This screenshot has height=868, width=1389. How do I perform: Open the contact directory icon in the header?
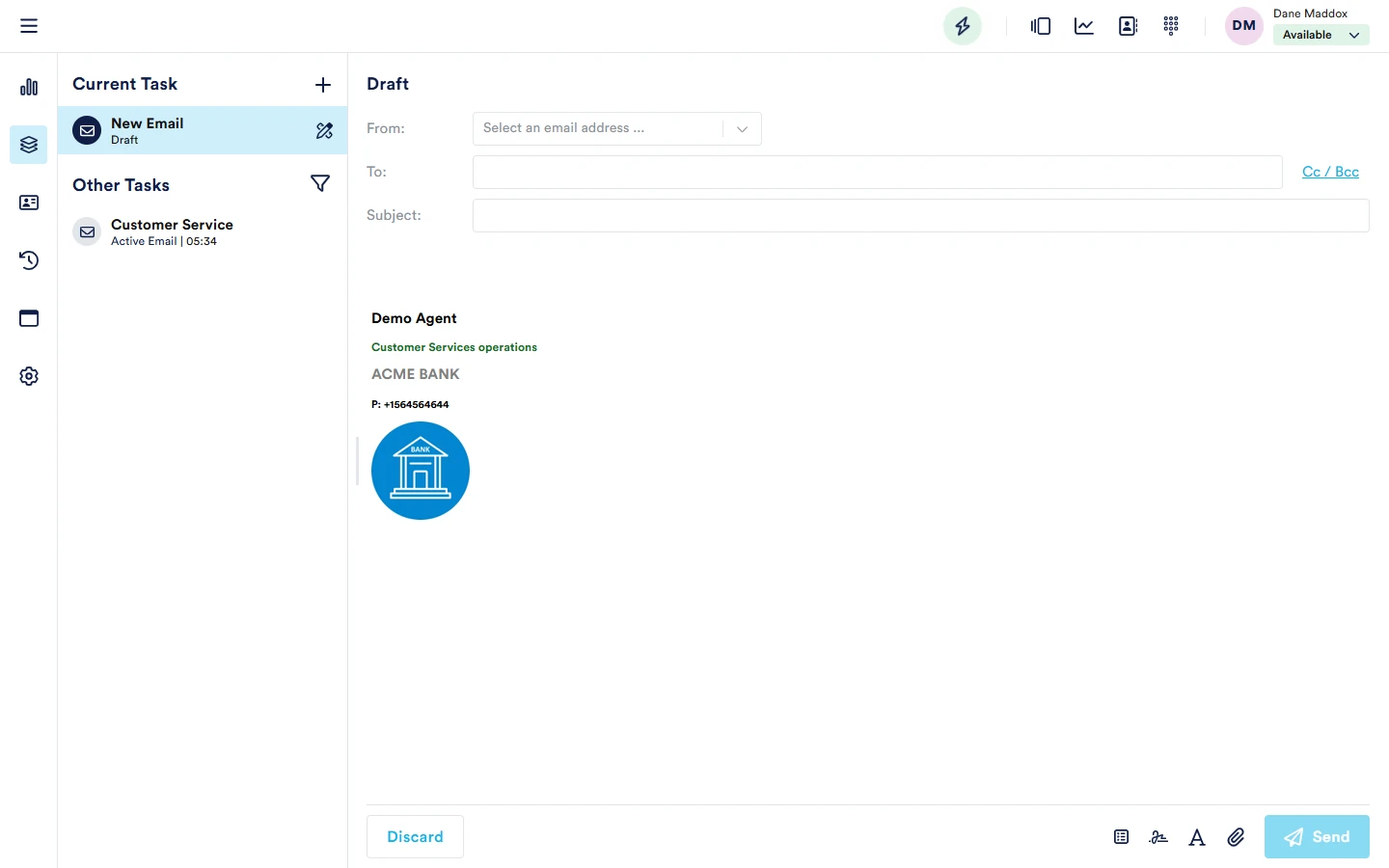pos(1128,26)
